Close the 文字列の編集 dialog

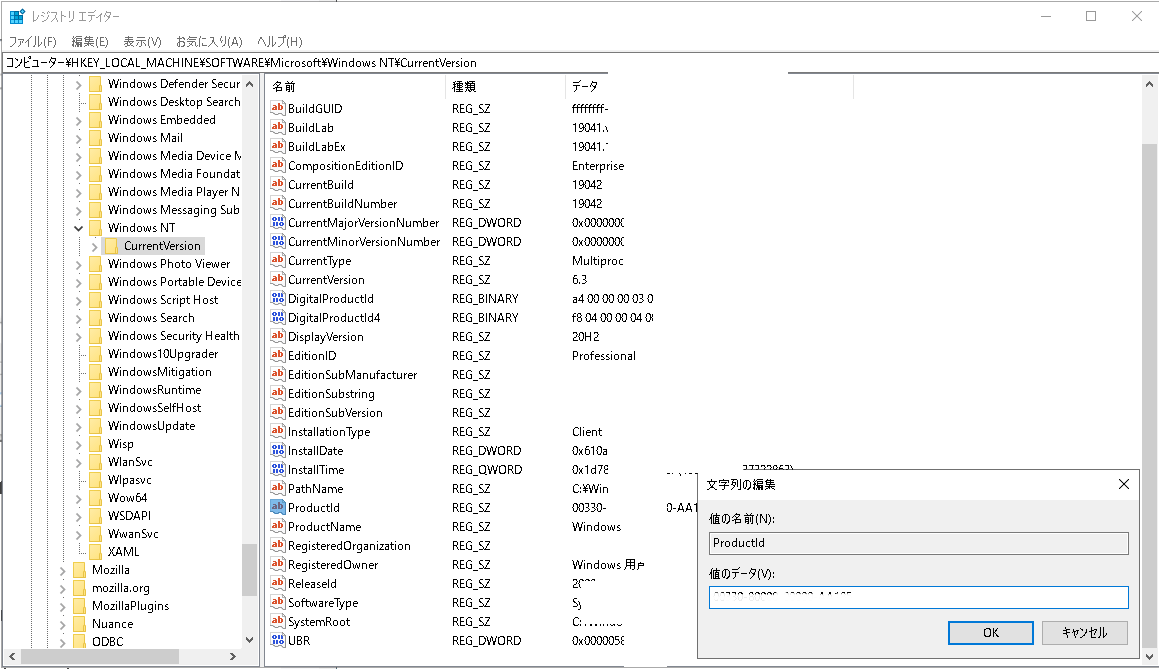click(x=1124, y=484)
